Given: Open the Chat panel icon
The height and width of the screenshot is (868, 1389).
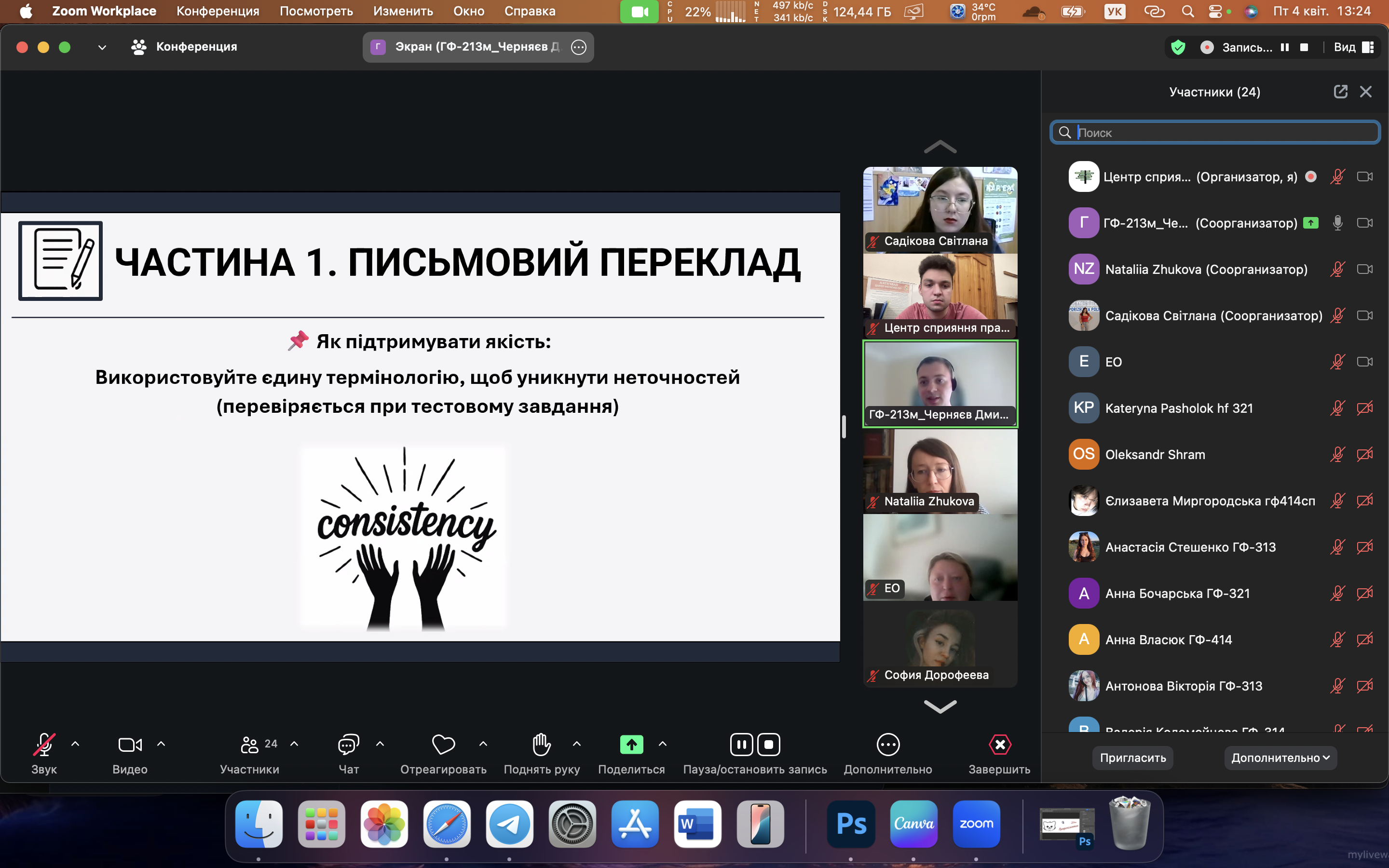Looking at the screenshot, I should tap(348, 745).
